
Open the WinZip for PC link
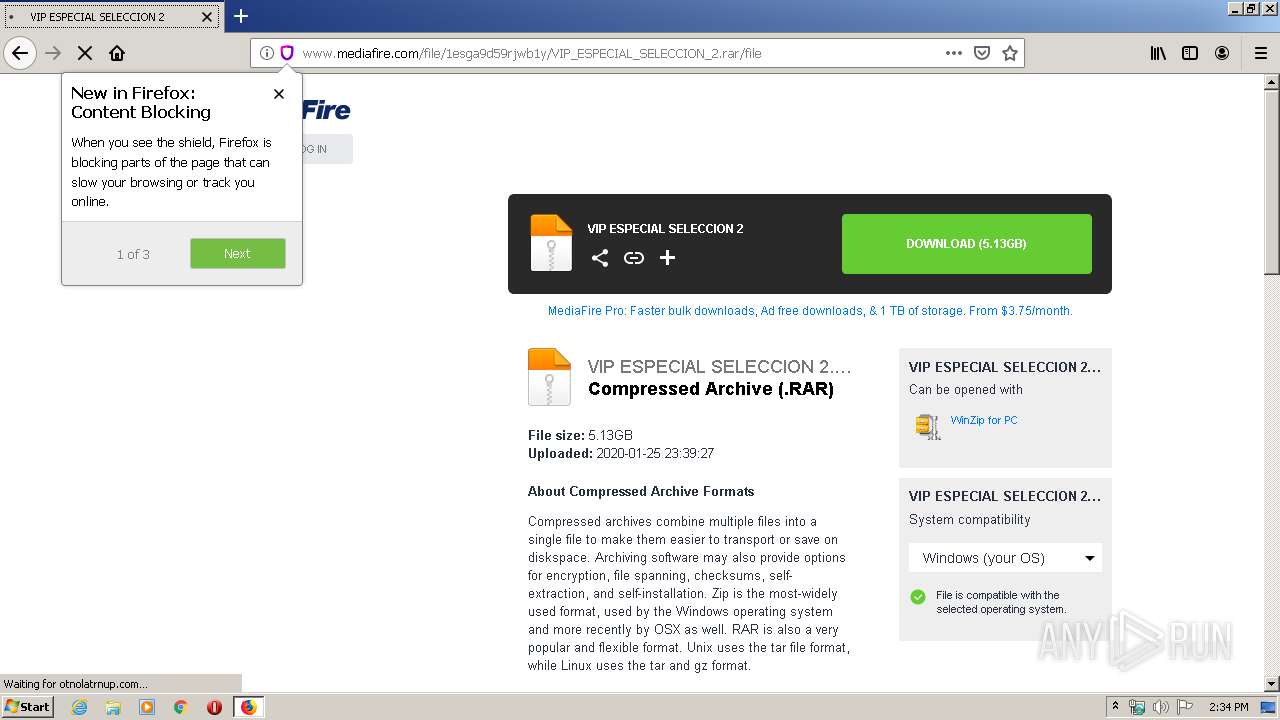984,420
